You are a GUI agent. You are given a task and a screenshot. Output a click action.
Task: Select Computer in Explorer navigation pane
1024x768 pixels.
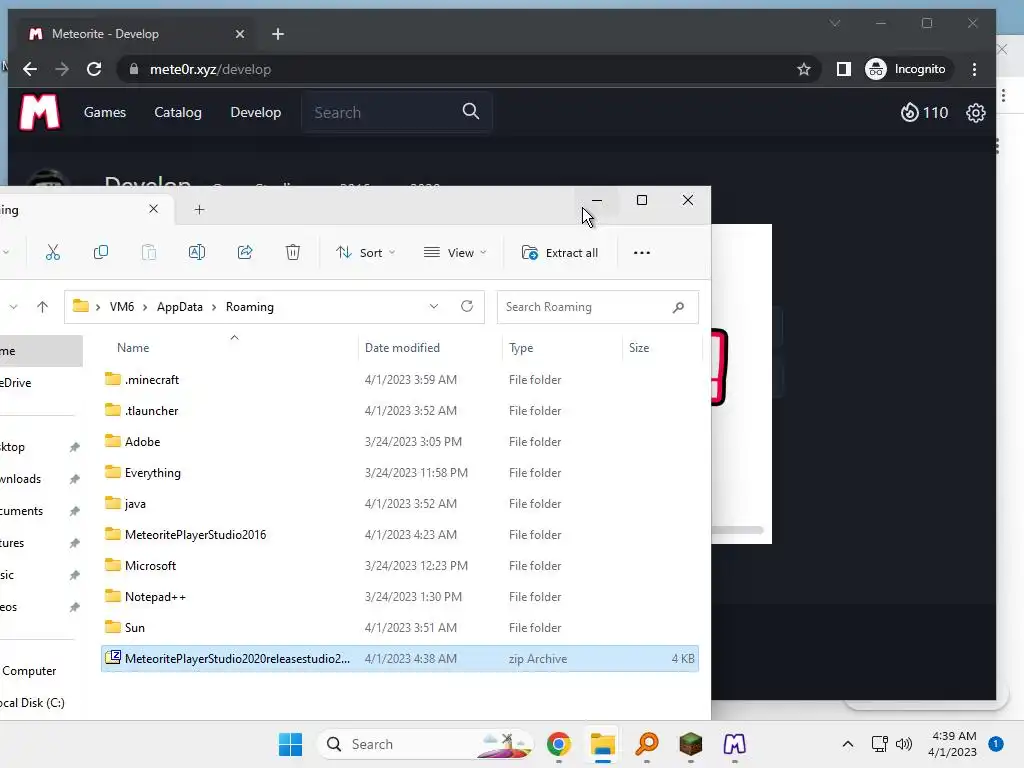point(29,671)
